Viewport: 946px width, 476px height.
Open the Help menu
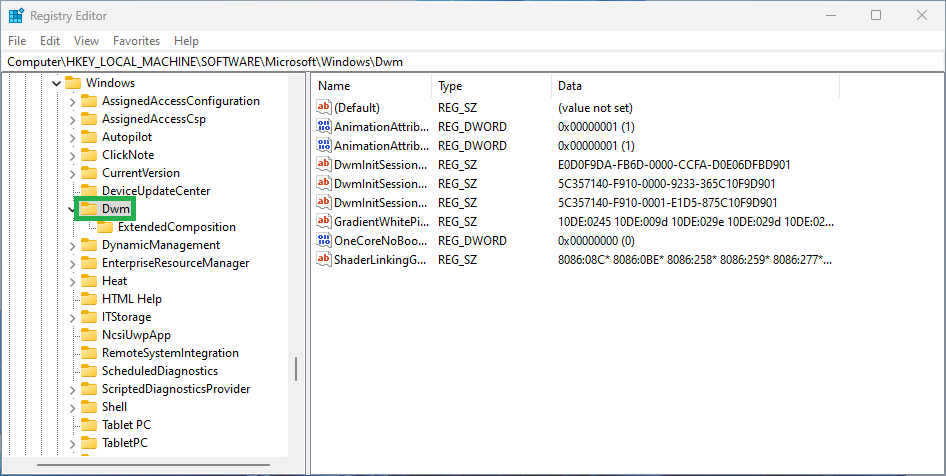click(186, 41)
